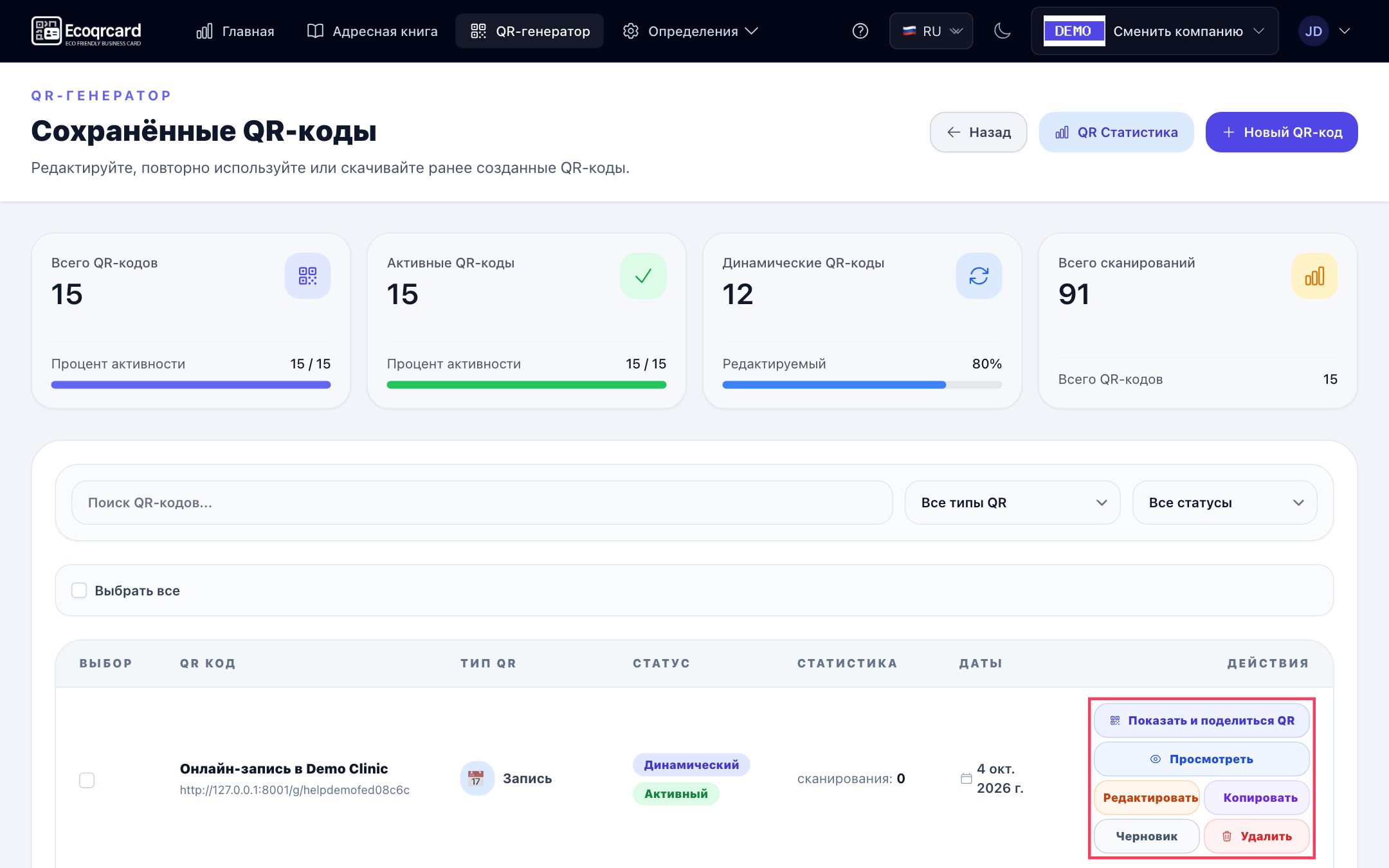Screen dimensions: 1389x868
Task: Open the help question mark icon
Action: click(860, 31)
